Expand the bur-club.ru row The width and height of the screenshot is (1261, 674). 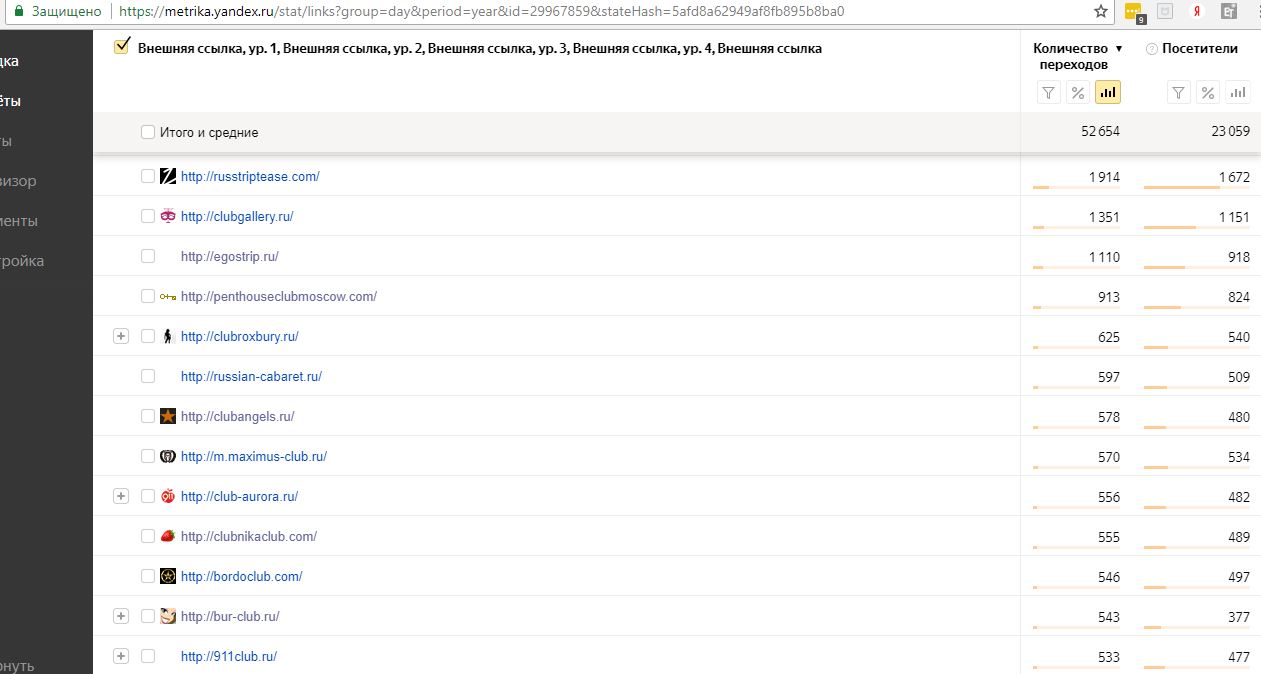tap(121, 616)
